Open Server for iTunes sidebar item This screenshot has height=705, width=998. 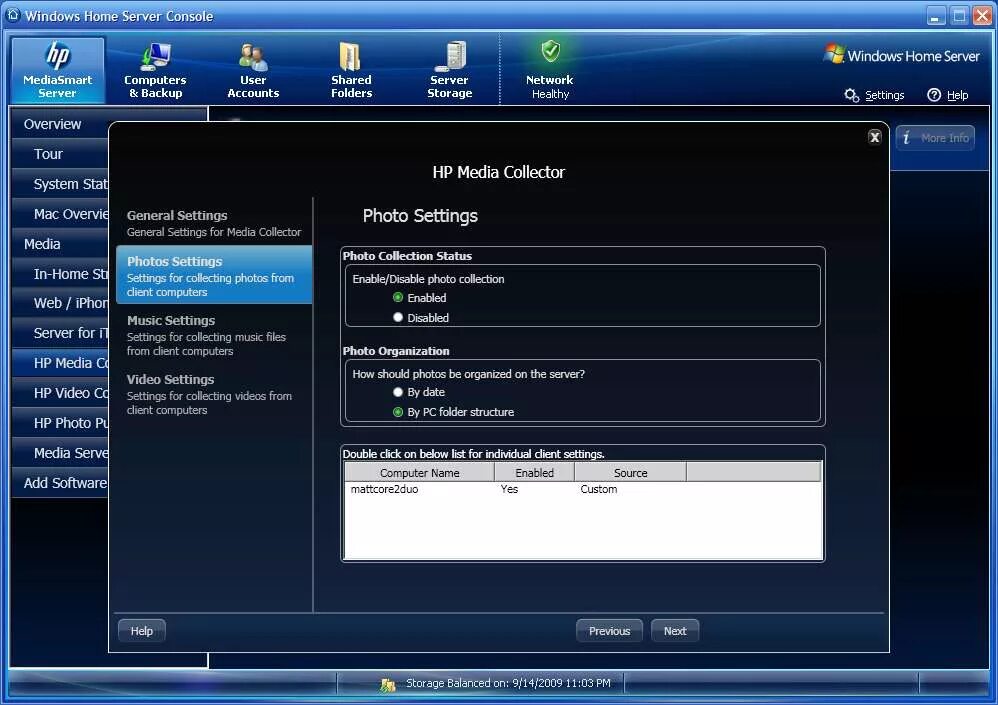pyautogui.click(x=60, y=333)
